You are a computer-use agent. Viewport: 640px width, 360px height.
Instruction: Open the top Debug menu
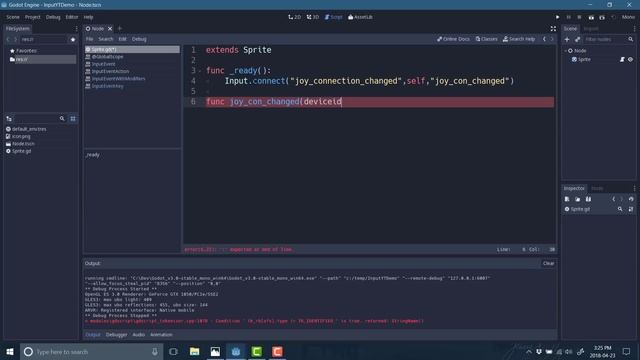click(53, 17)
